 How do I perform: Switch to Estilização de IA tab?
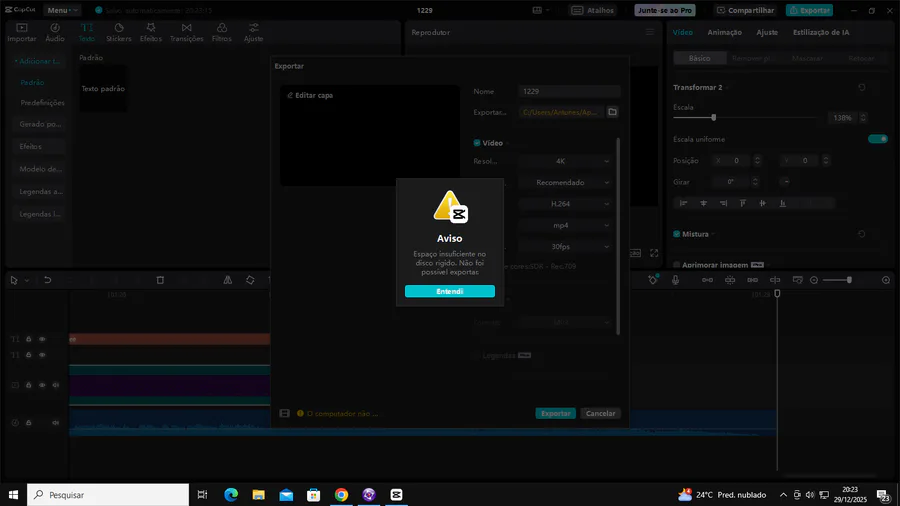[821, 33]
